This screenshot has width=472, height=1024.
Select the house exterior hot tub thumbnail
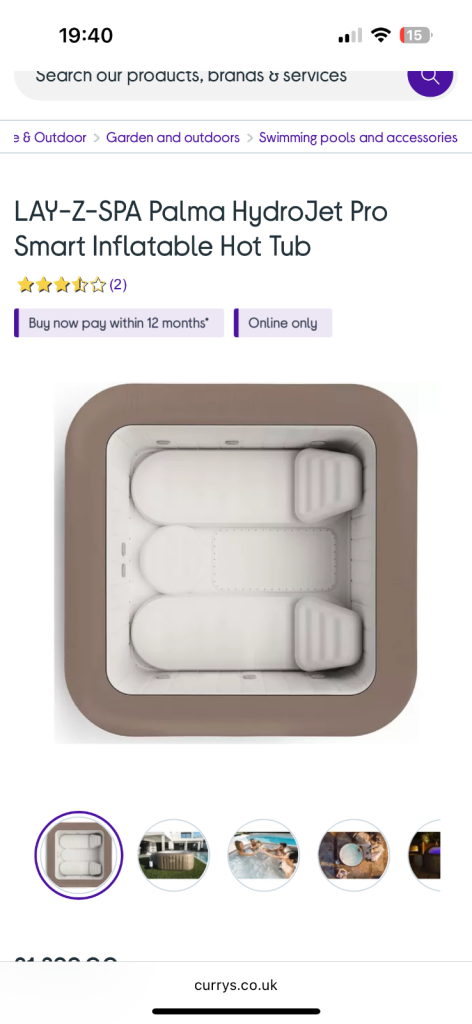tap(174, 855)
